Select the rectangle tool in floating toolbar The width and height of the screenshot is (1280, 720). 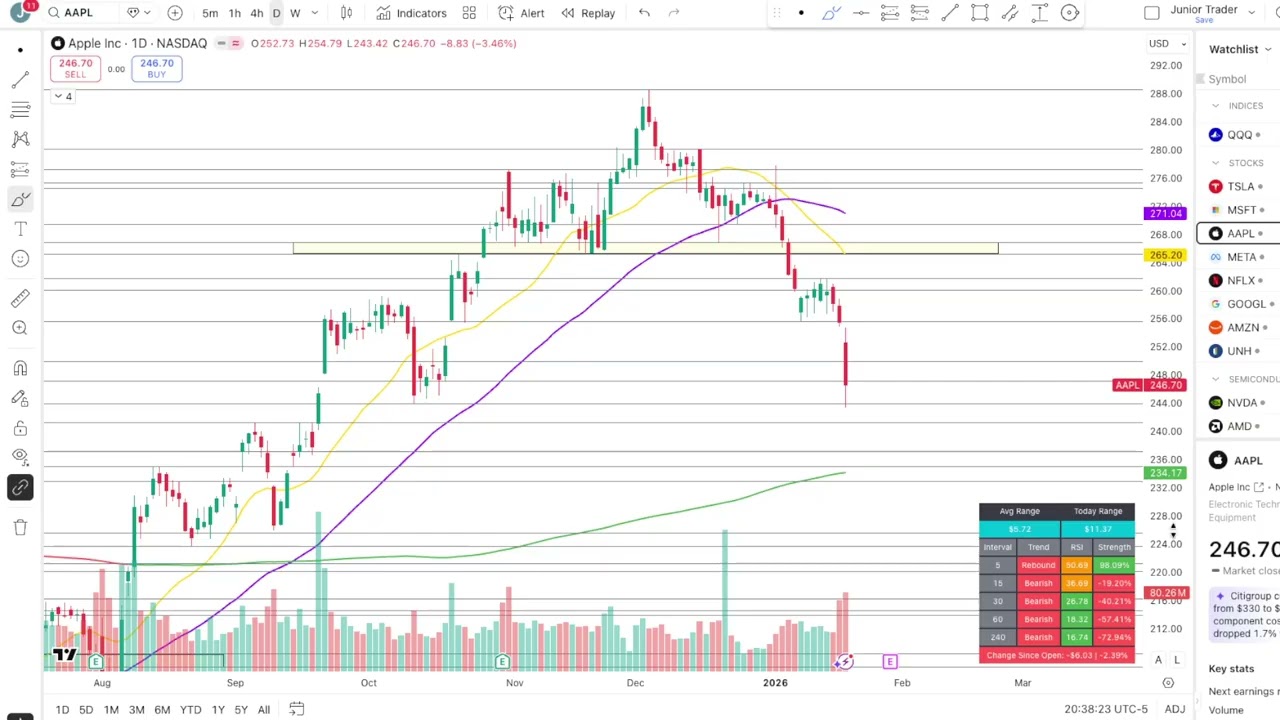pos(980,13)
